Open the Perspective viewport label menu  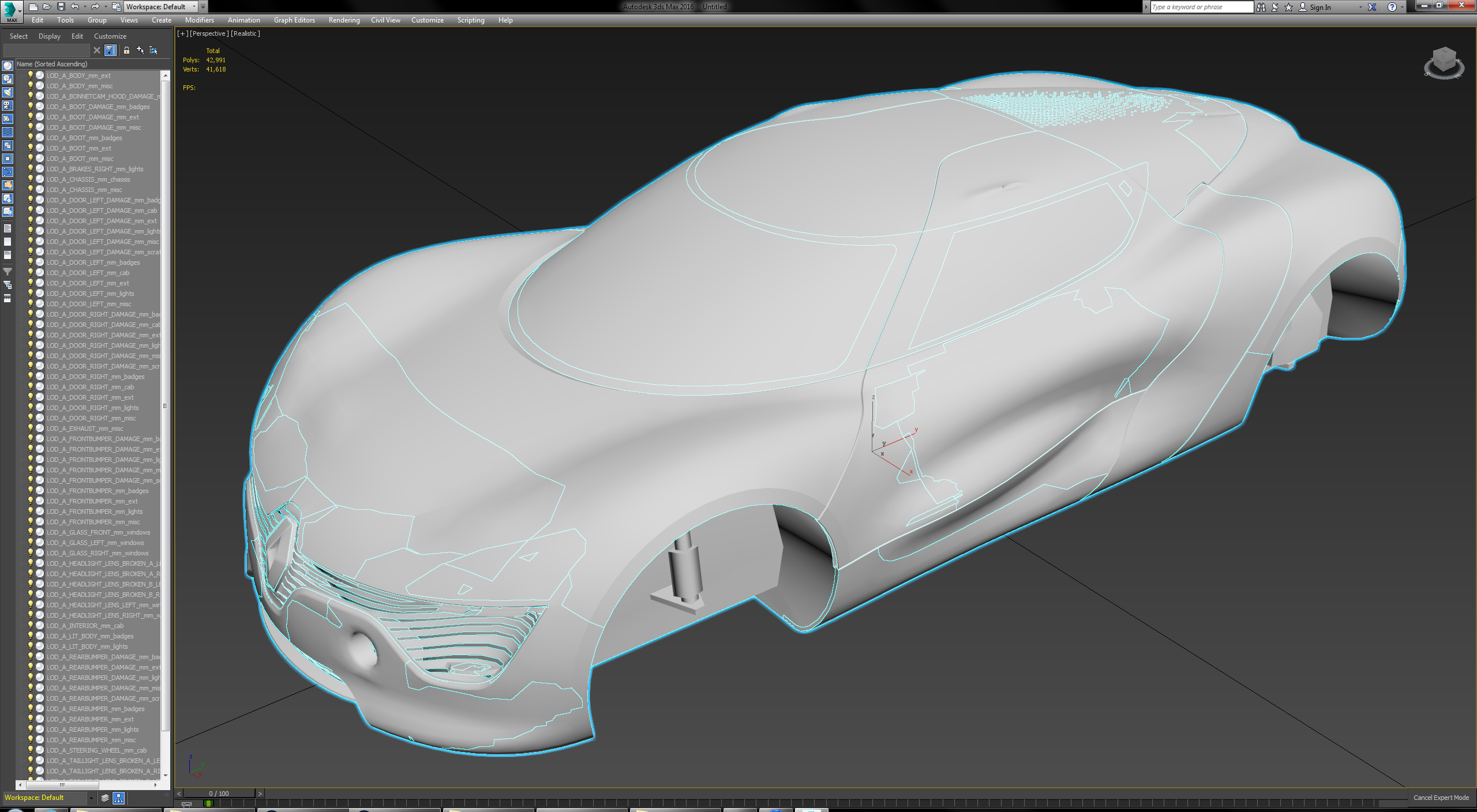pos(209,33)
